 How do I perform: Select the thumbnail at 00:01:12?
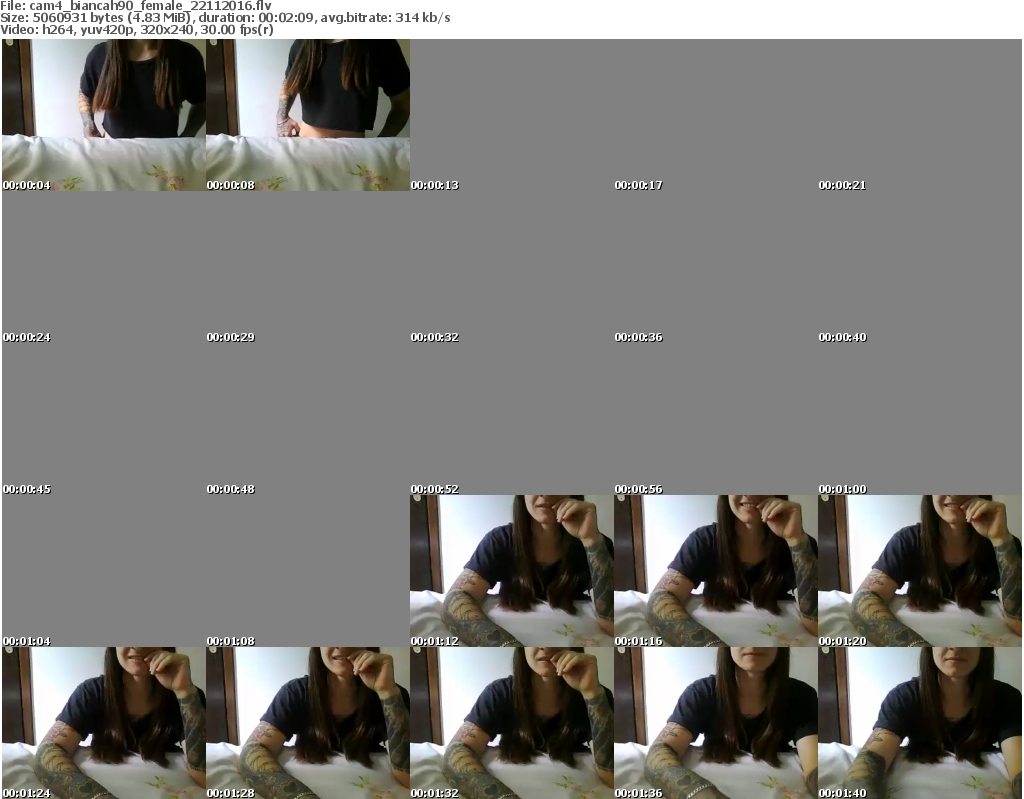[511, 571]
